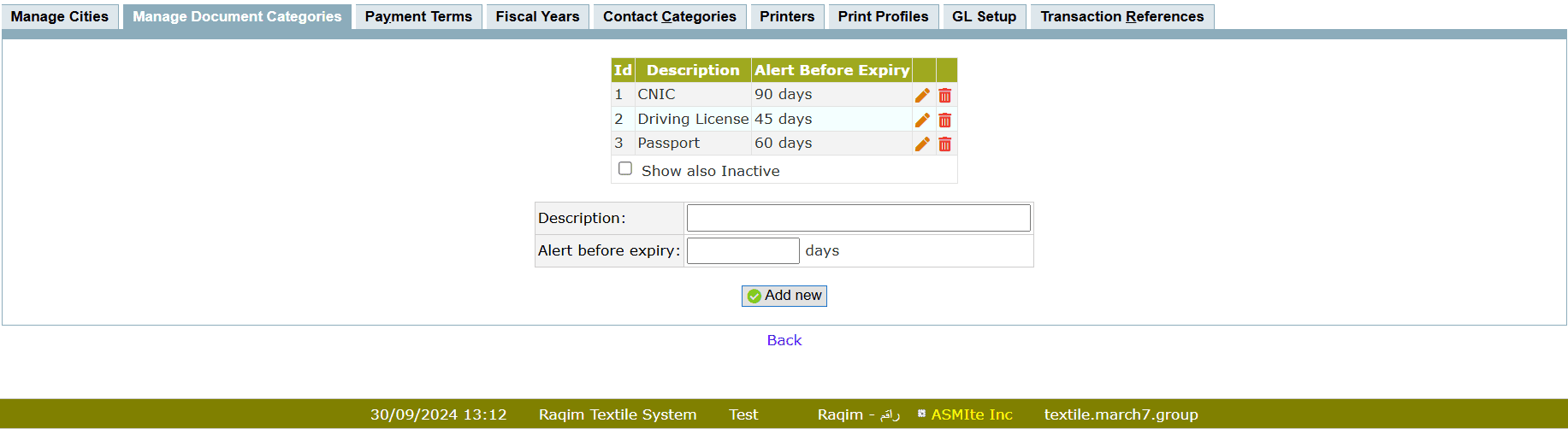This screenshot has height=429, width=1568.
Task: Delete the Passport document category
Action: click(944, 144)
